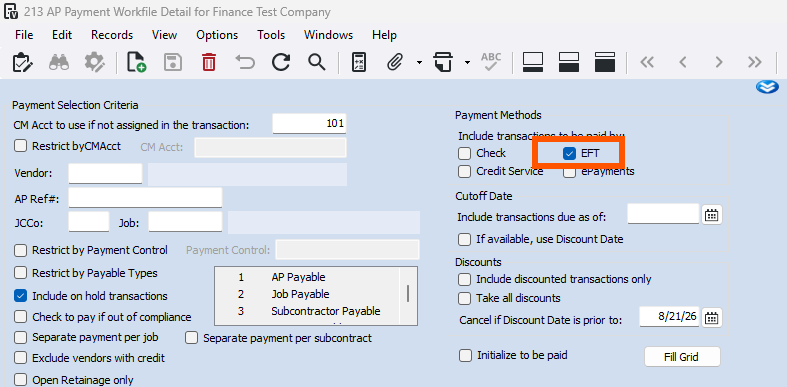Check Separate payment per subcontract
This screenshot has height=387, width=787.
191,338
